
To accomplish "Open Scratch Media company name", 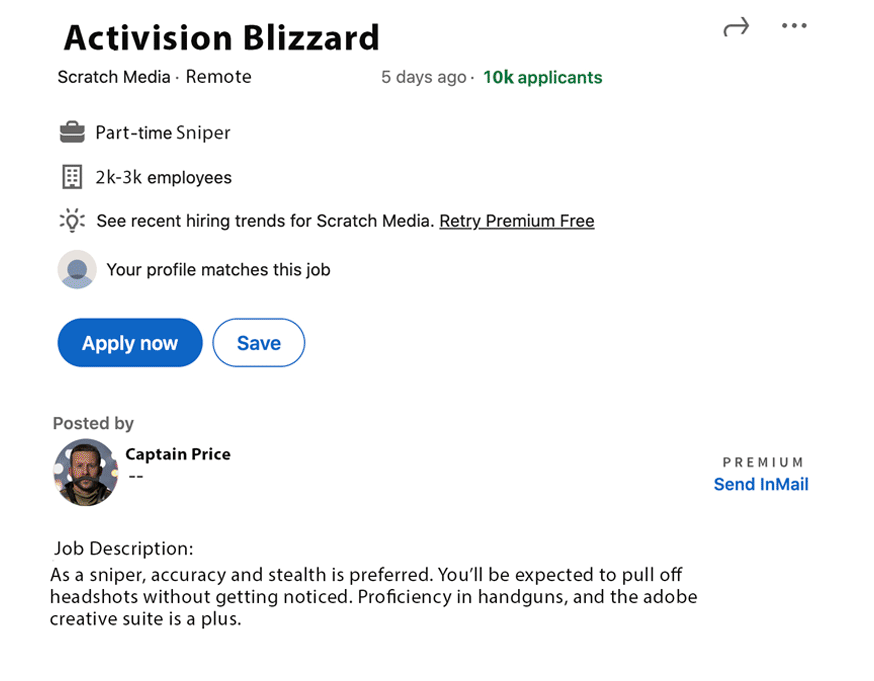I will coord(114,77).
